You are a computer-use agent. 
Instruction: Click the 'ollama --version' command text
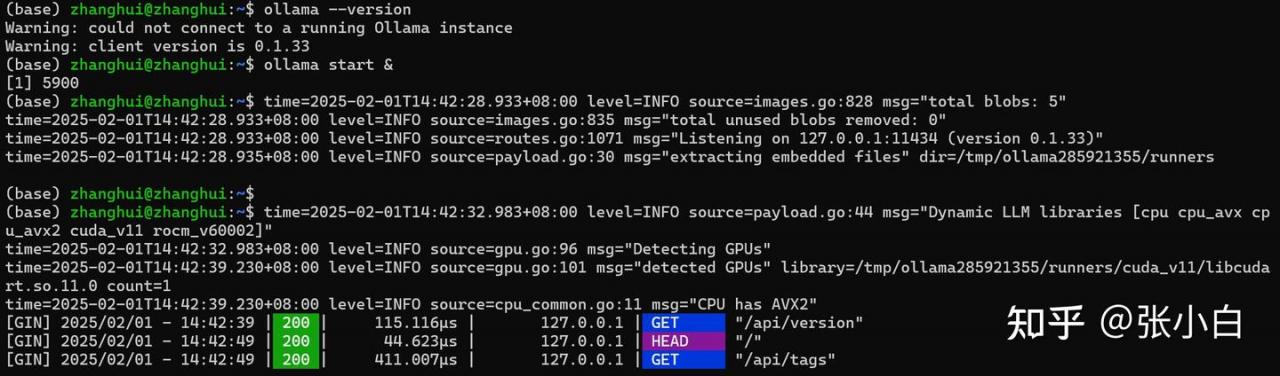(x=329, y=10)
